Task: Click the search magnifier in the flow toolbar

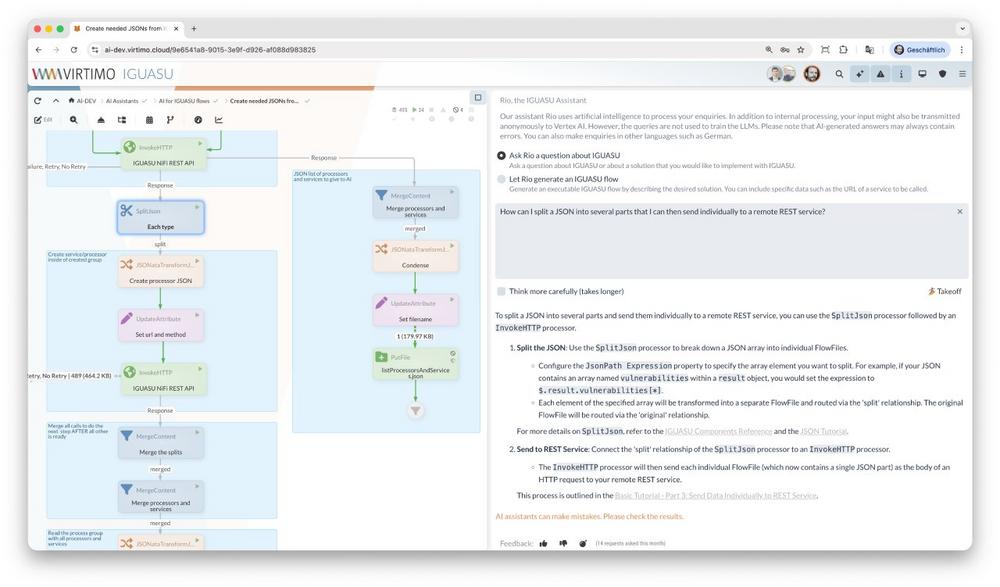Action: coord(73,120)
